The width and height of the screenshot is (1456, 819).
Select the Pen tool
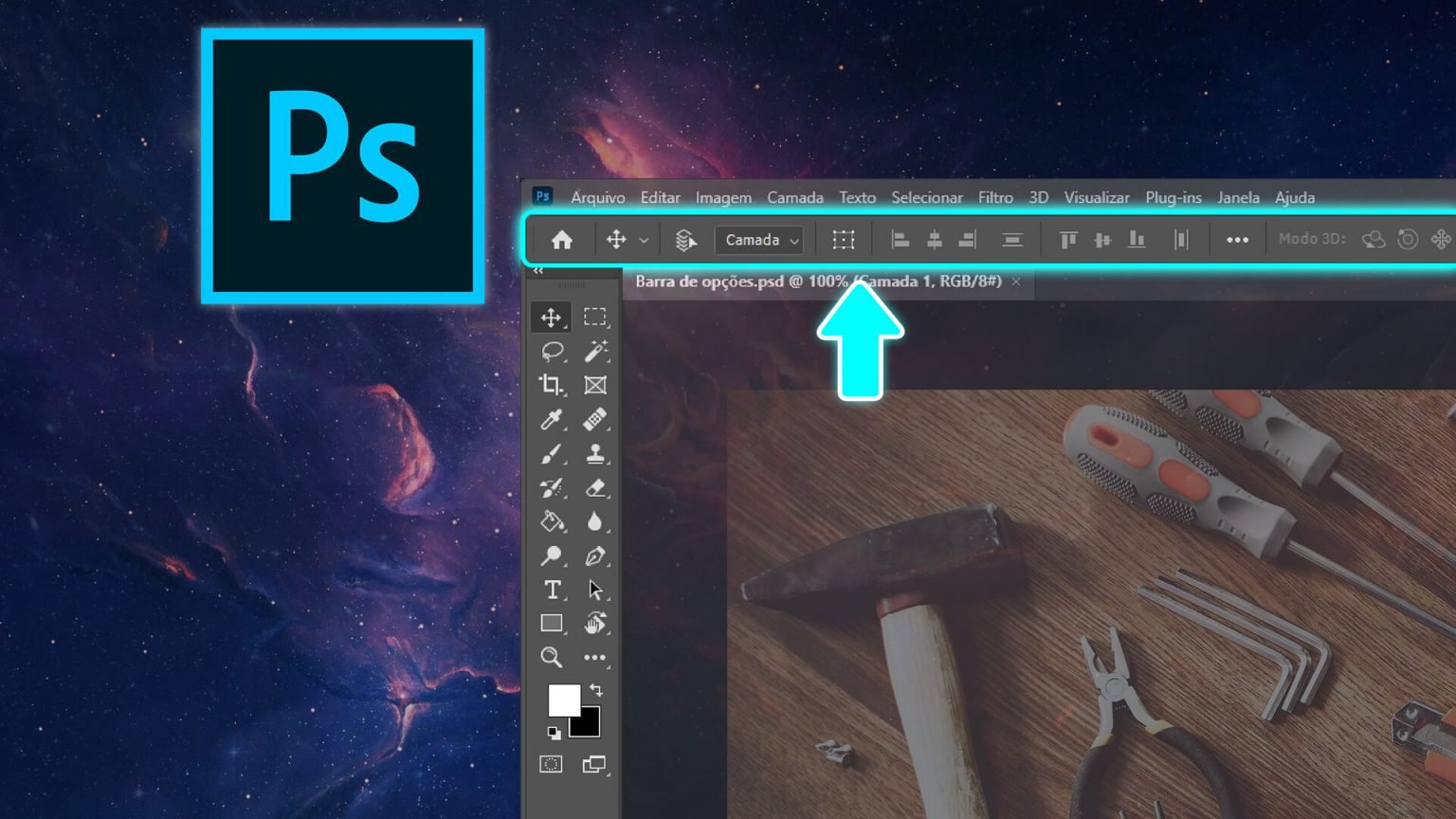click(594, 556)
